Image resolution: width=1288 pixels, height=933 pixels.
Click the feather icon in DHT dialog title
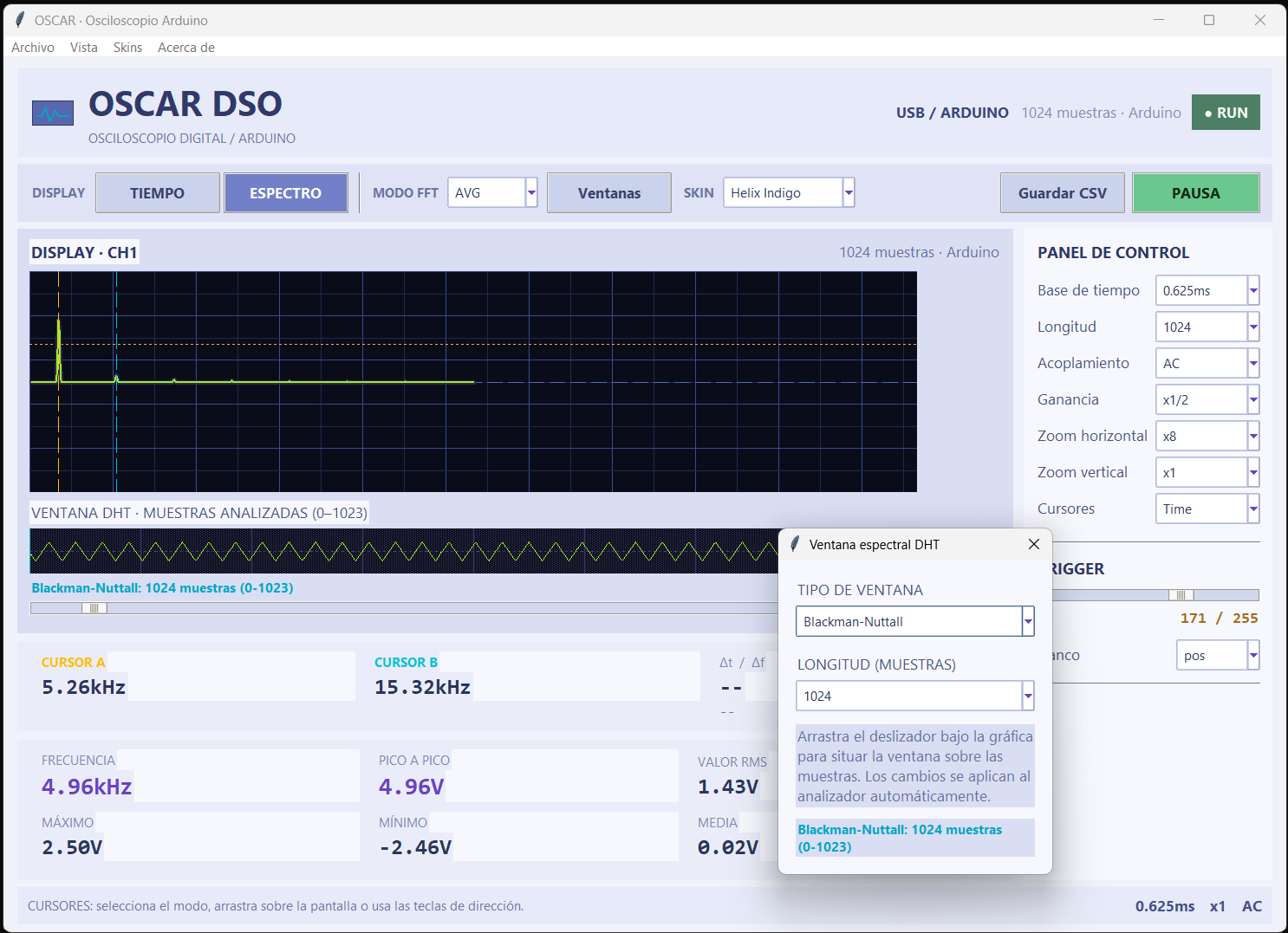tap(795, 544)
